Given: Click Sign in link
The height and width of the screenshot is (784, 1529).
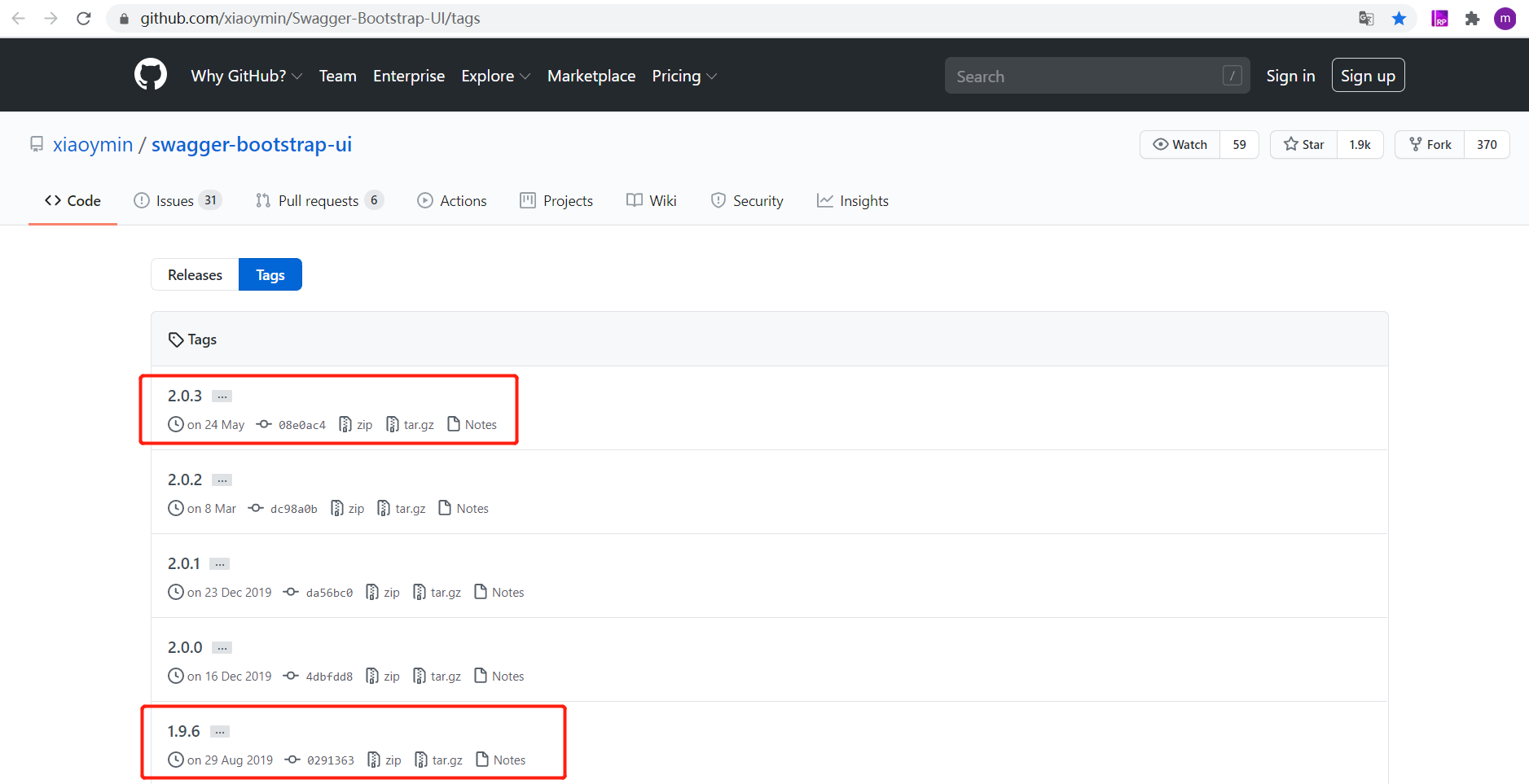Looking at the screenshot, I should pos(1290,76).
